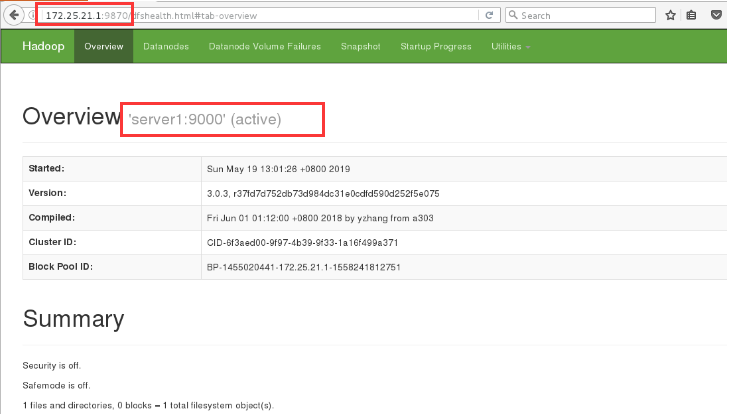View the Startup Progress tab
729x414 pixels.
pos(436,47)
